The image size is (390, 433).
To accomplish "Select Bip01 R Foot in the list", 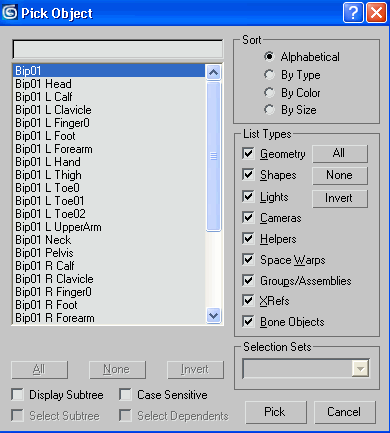I will tap(109, 305).
